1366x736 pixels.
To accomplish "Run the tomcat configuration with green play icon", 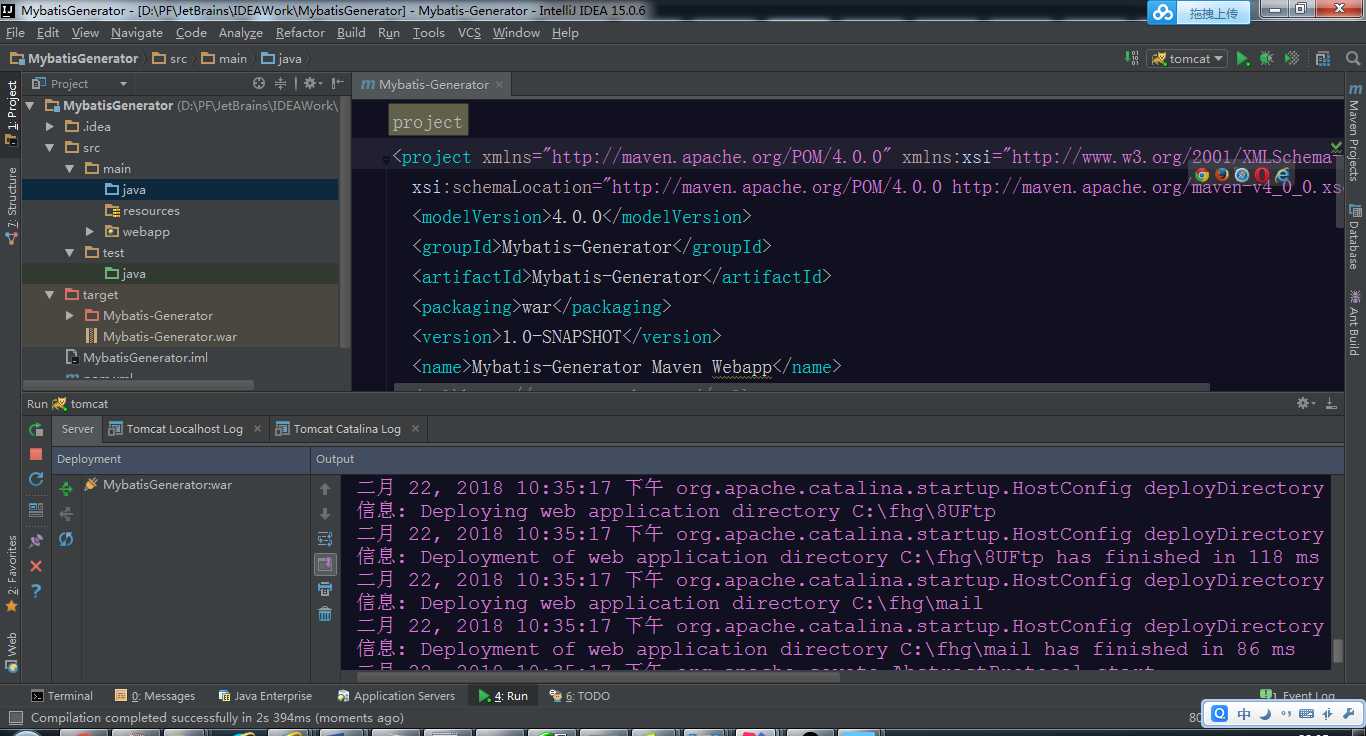I will click(1242, 59).
